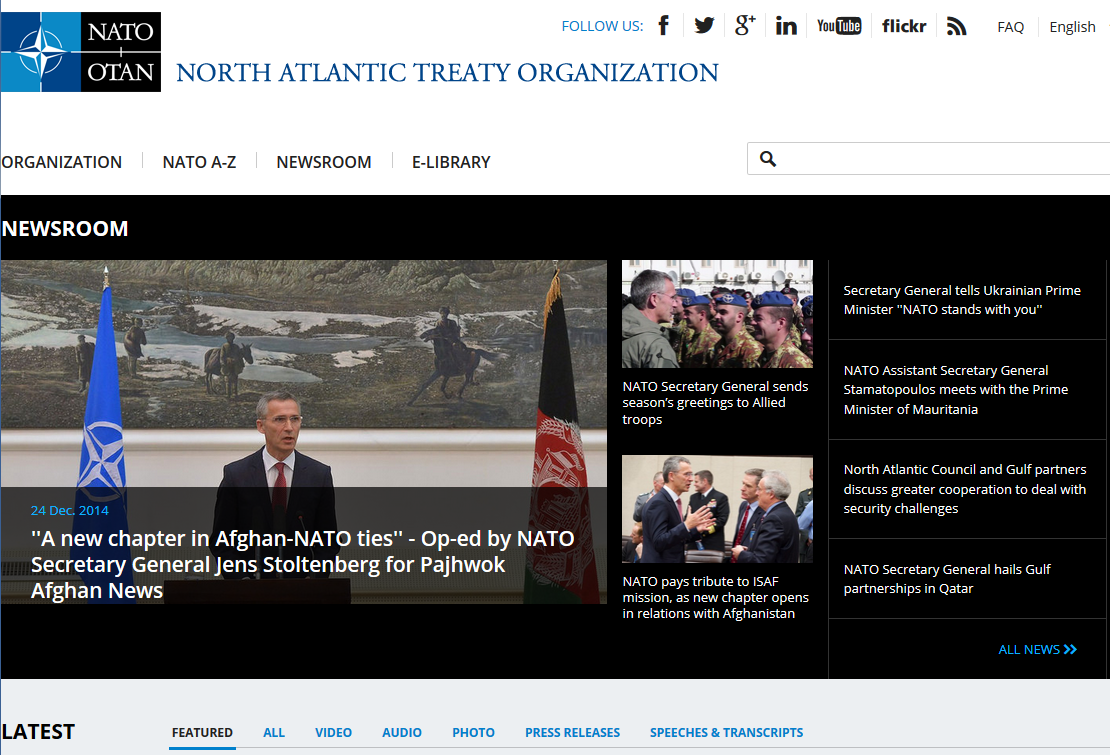Open the Organization menu
This screenshot has width=1110, height=755.
click(x=62, y=162)
